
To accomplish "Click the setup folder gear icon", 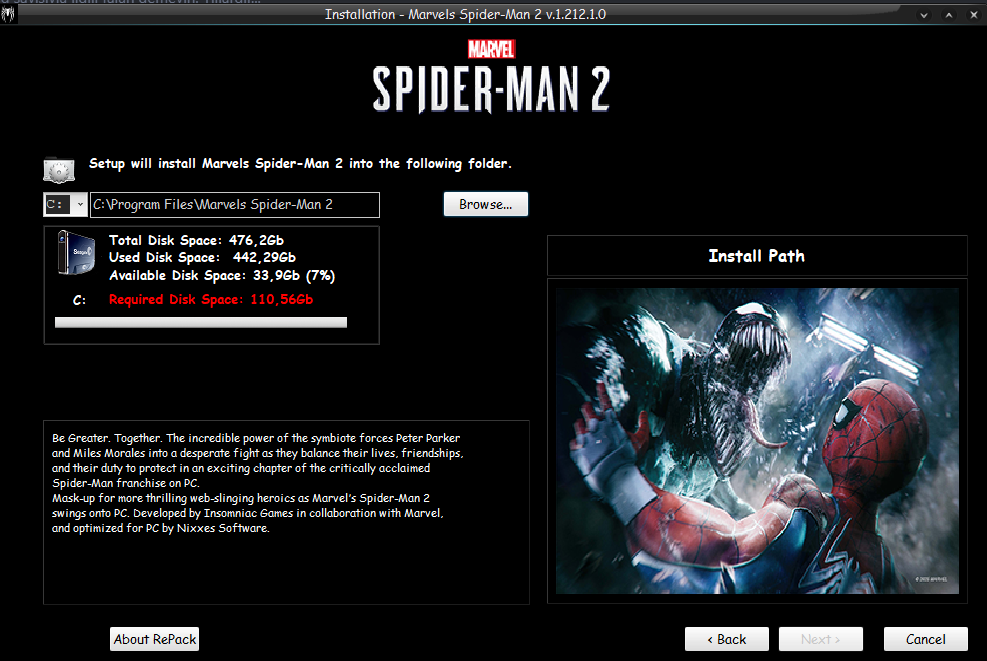I will [x=59, y=169].
